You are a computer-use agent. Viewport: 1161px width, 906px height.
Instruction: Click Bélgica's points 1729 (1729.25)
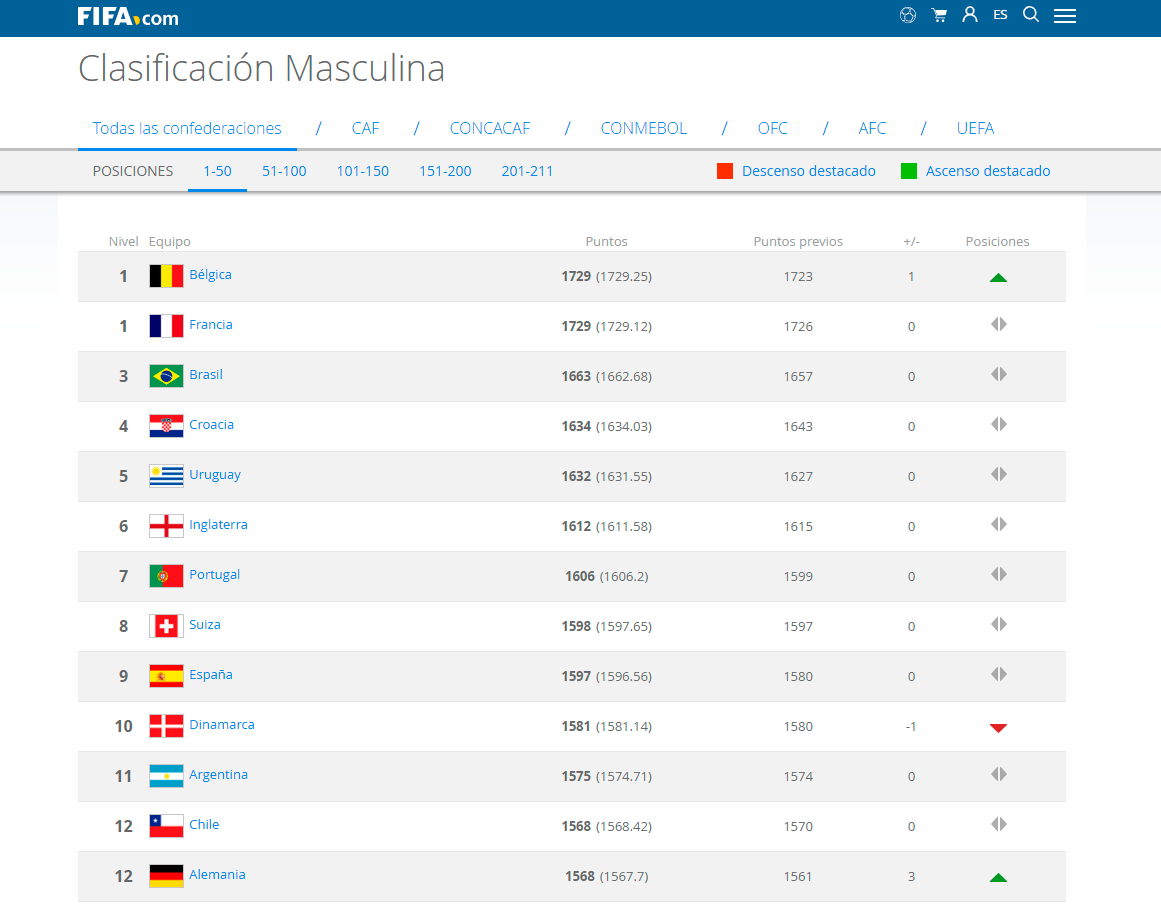coord(606,276)
